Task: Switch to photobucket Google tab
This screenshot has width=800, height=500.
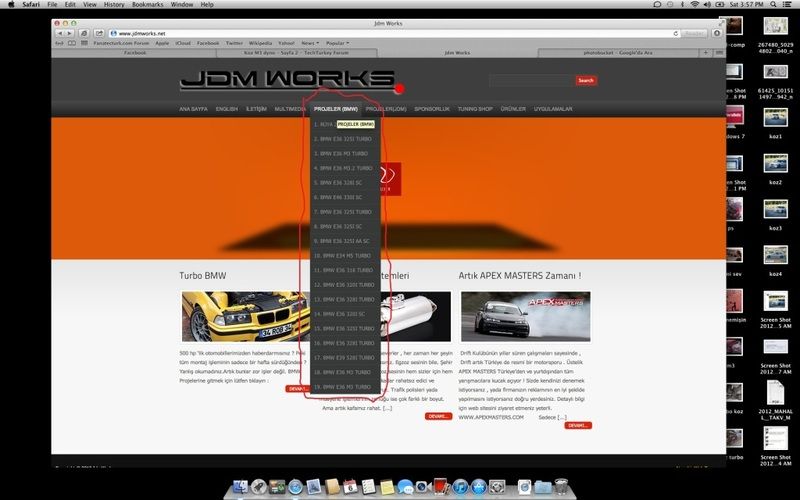Action: coord(618,53)
